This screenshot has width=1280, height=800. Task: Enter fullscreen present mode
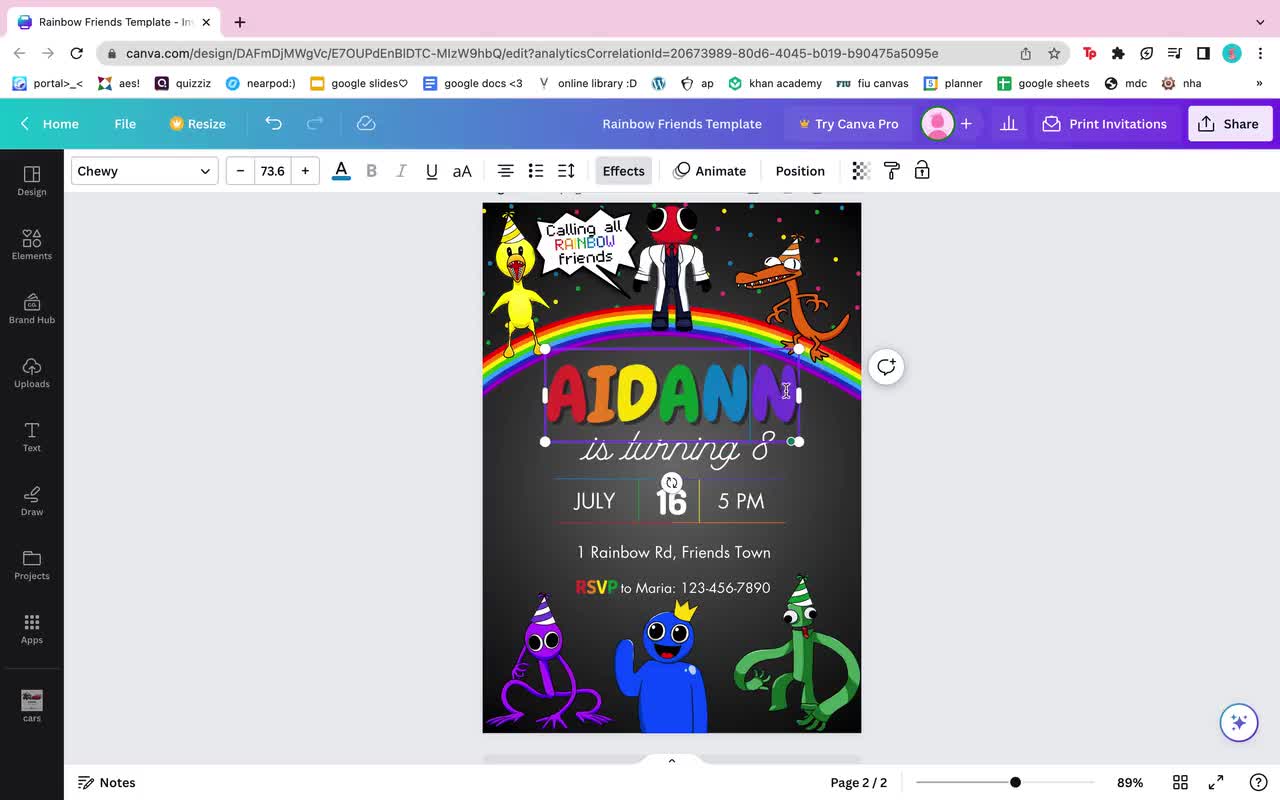click(1216, 782)
